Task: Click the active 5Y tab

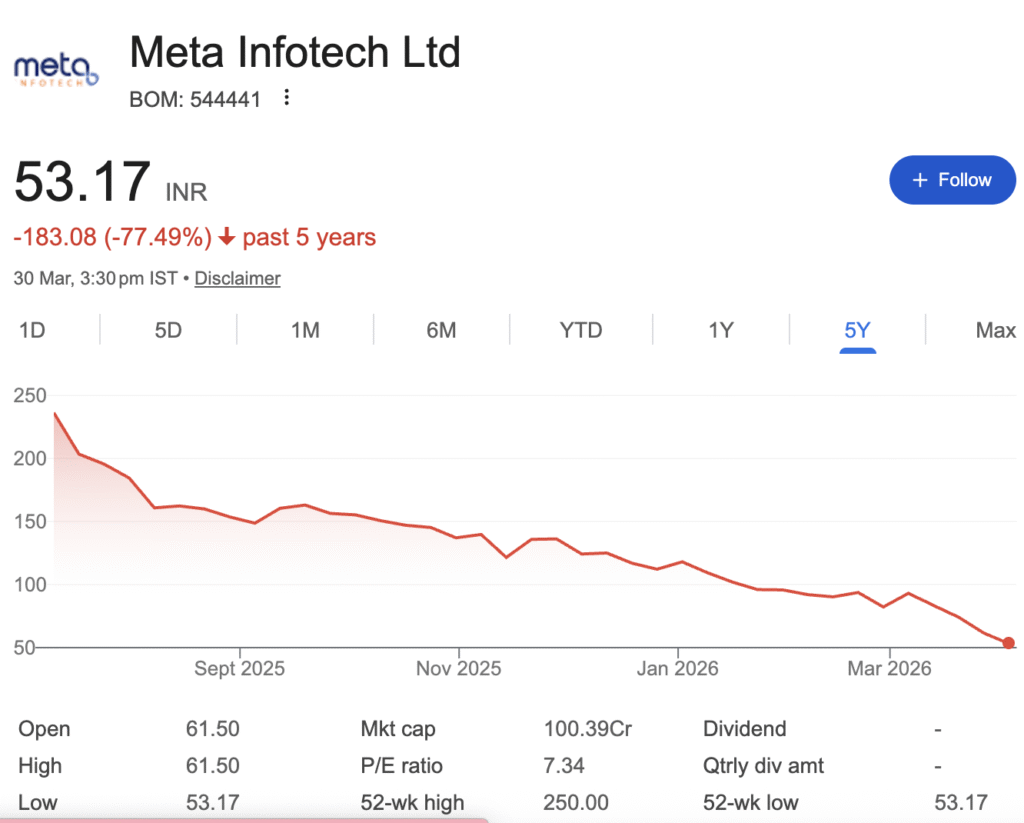Action: 857,330
